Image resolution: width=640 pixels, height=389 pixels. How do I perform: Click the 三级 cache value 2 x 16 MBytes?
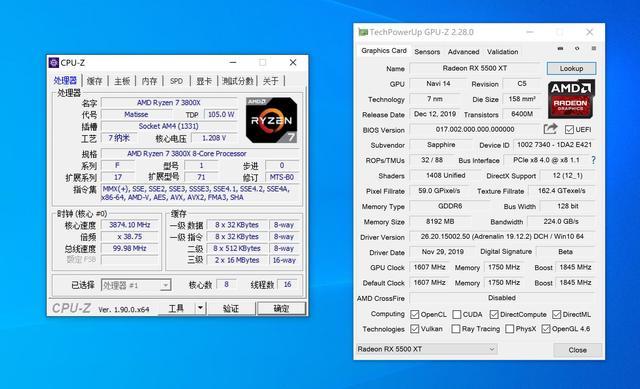(237, 260)
